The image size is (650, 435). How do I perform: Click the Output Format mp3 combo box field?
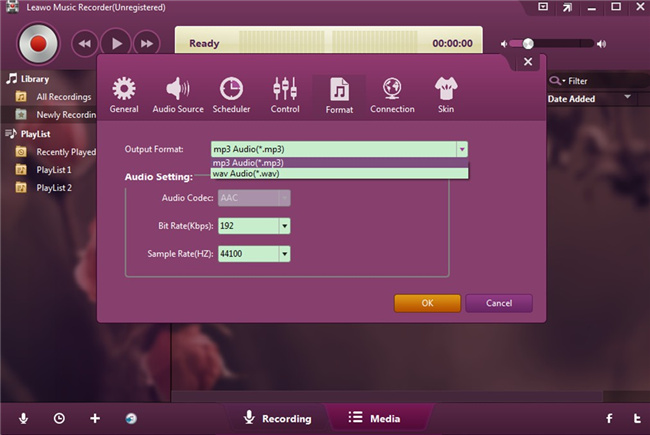point(334,149)
